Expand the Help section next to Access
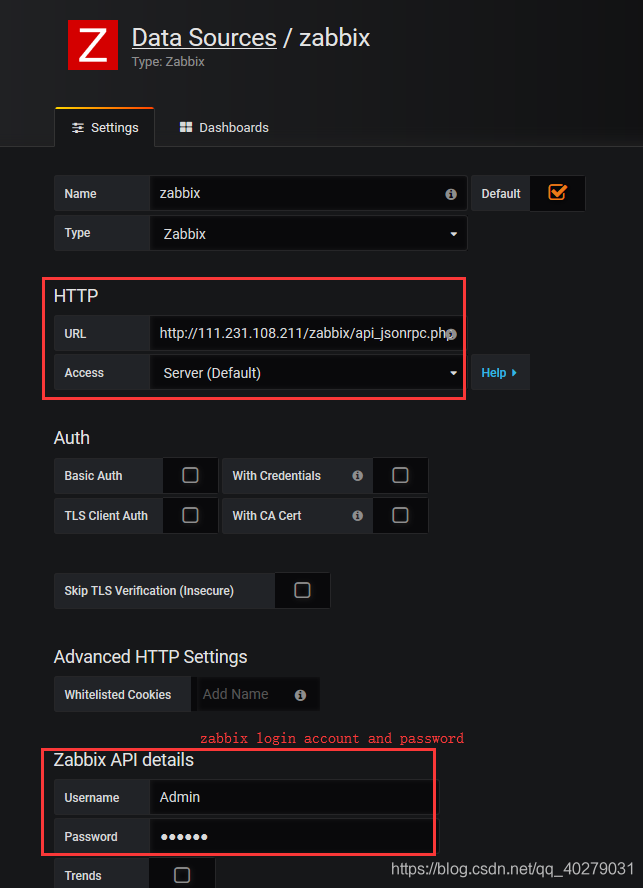Screen dimensions: 643x888 (x=500, y=373)
